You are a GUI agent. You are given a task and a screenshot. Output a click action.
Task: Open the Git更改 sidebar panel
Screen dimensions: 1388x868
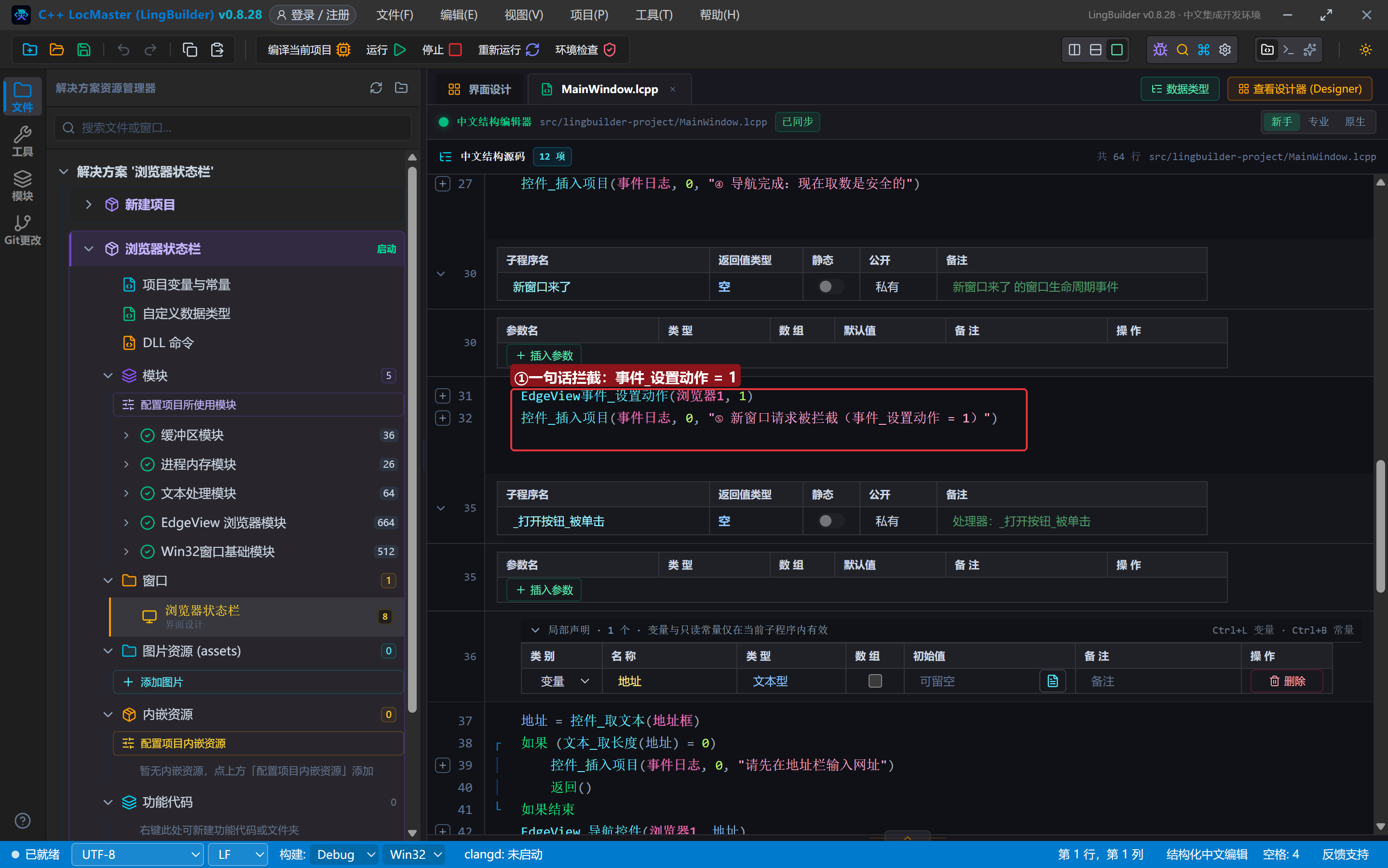point(22,230)
